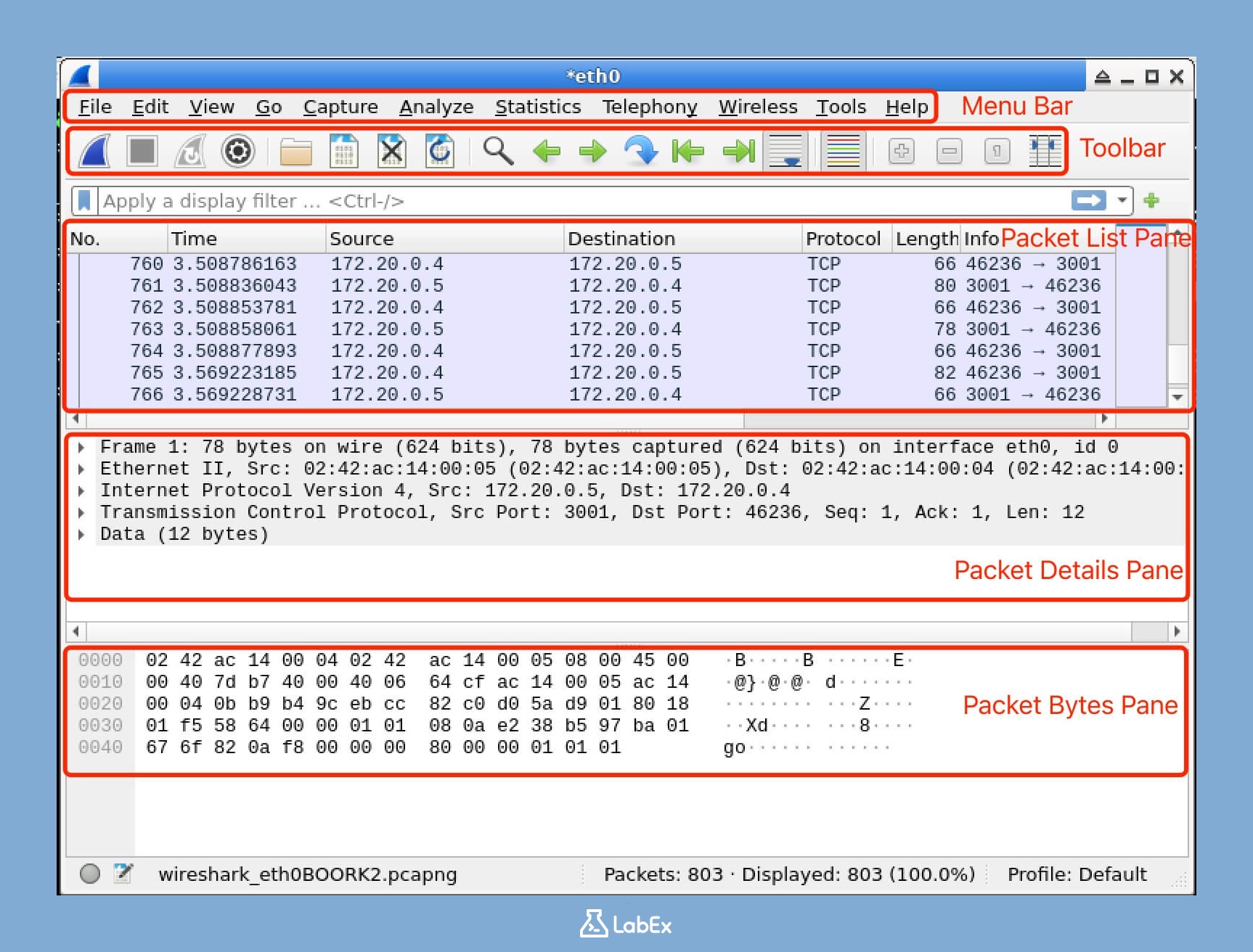Open the display filter history dropdown
This screenshot has height=952, width=1253.
[x=1120, y=201]
